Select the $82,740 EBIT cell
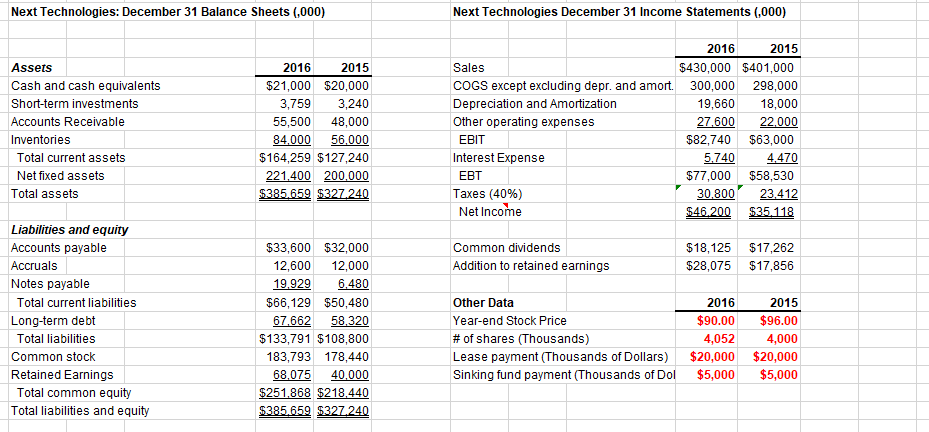 tap(710, 140)
